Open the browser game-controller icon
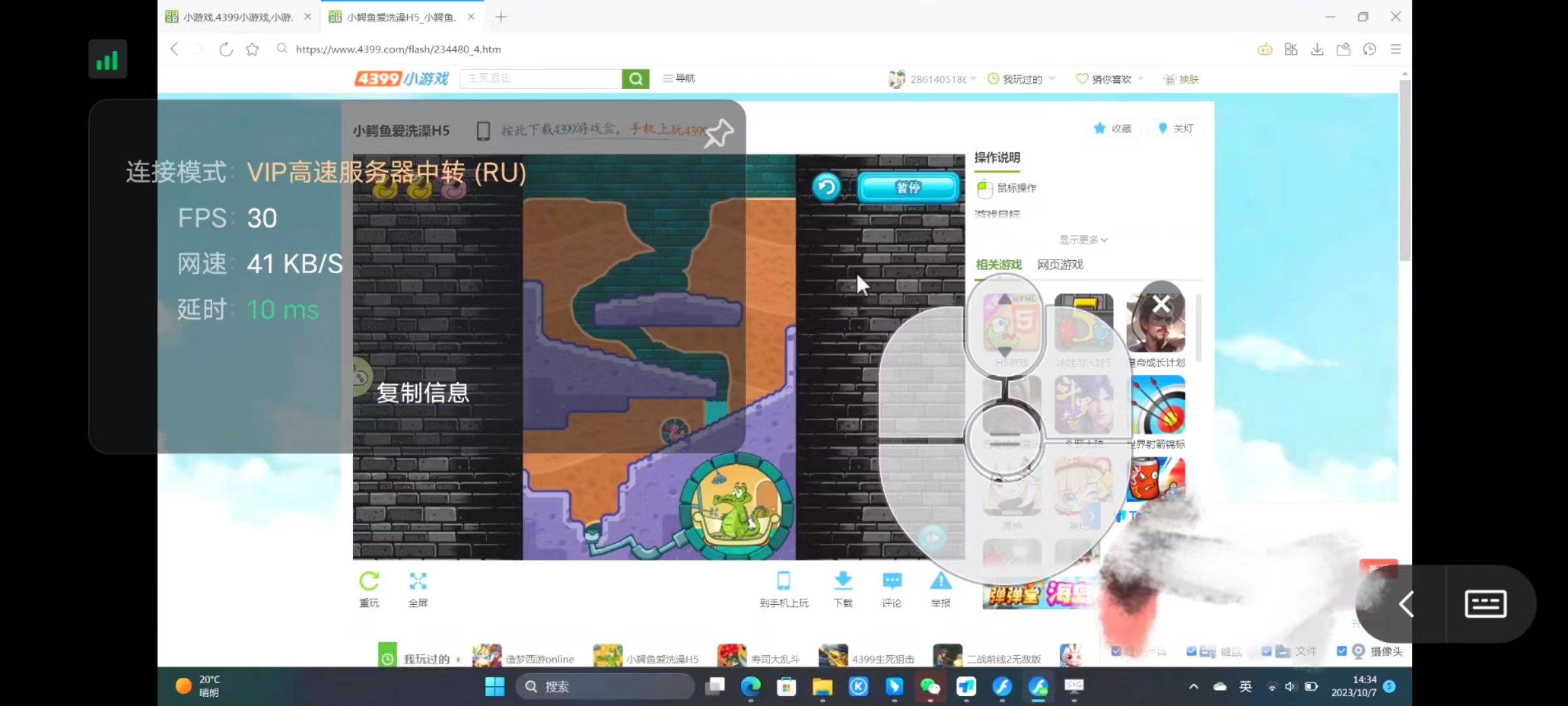 [x=1265, y=49]
